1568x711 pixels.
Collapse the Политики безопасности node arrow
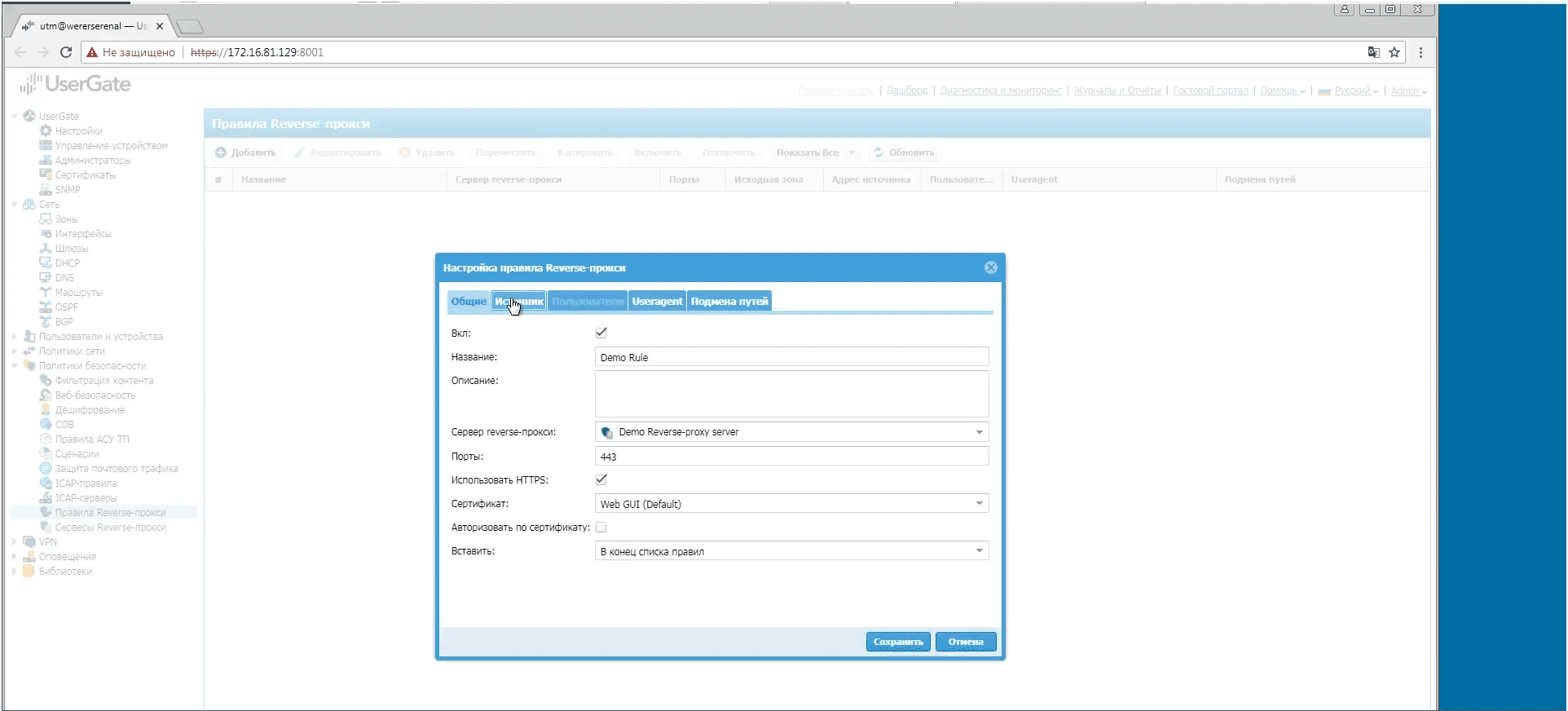[x=15, y=366]
